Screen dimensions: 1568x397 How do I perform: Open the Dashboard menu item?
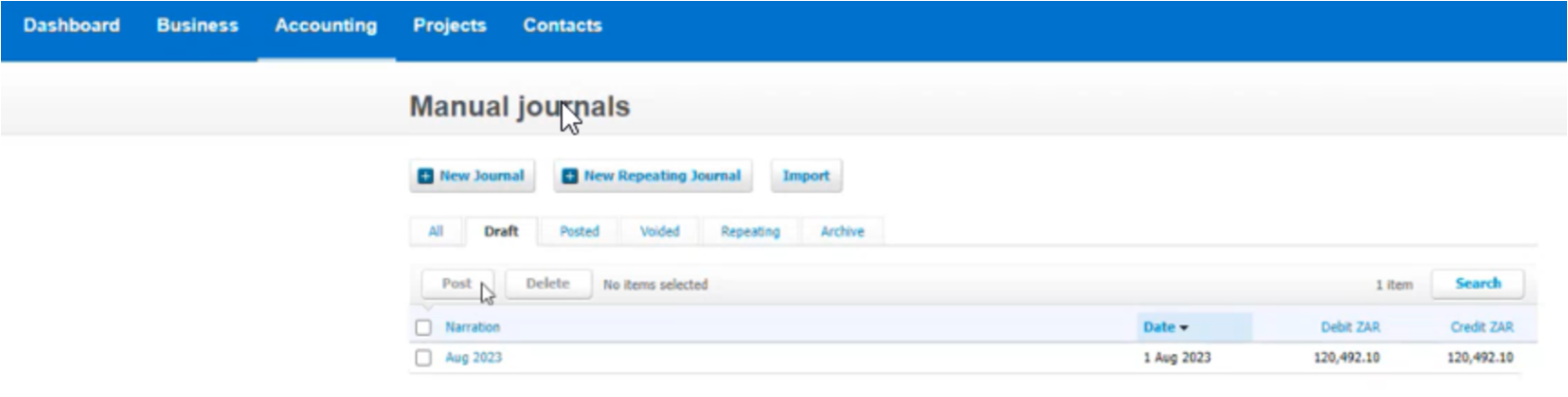tap(72, 26)
